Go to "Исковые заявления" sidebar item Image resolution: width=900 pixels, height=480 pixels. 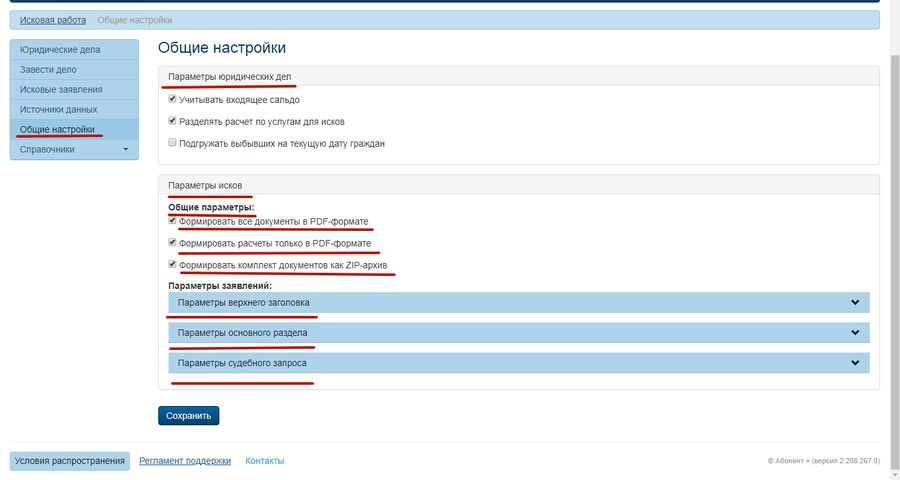[74, 90]
